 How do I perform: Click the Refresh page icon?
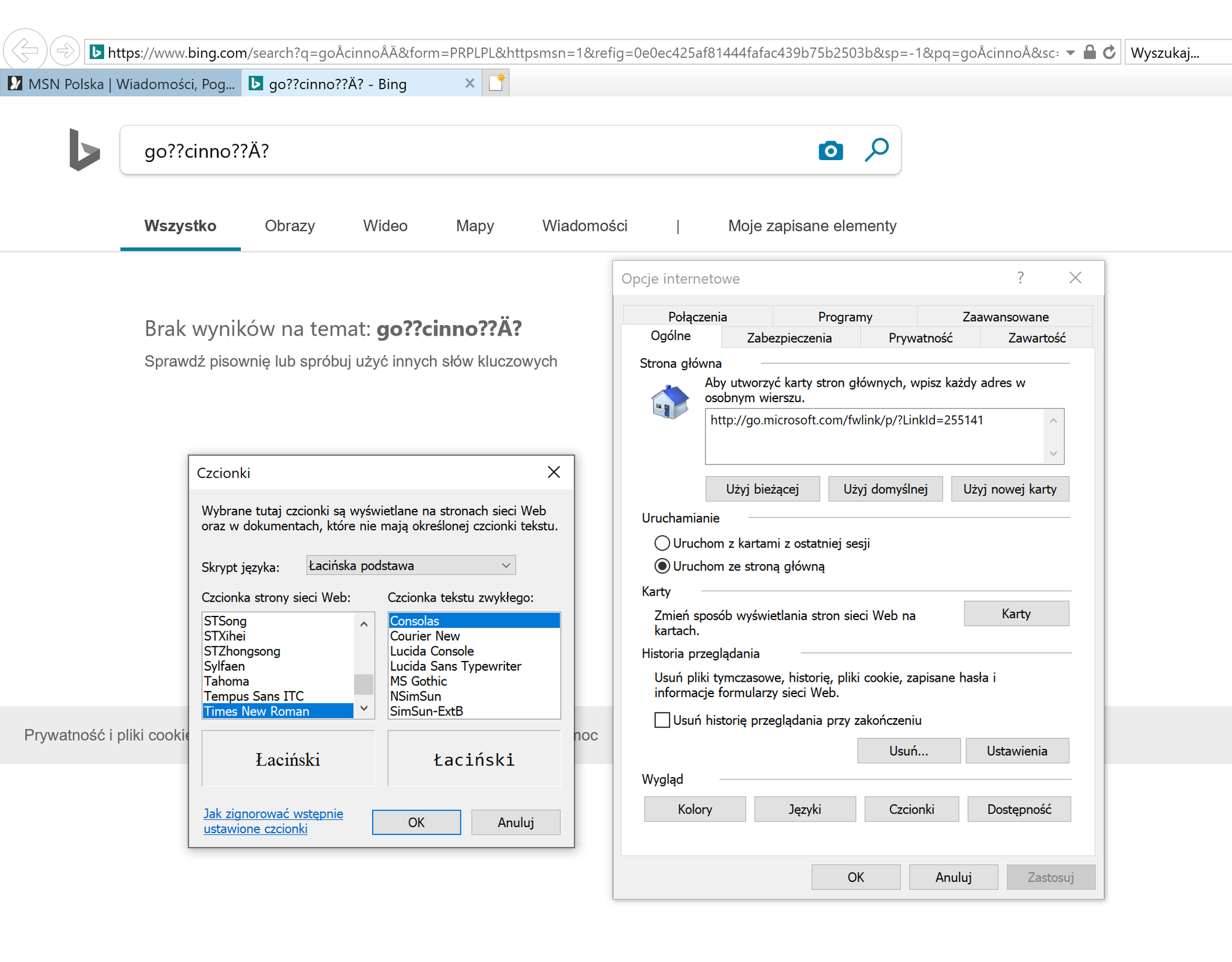point(1109,52)
